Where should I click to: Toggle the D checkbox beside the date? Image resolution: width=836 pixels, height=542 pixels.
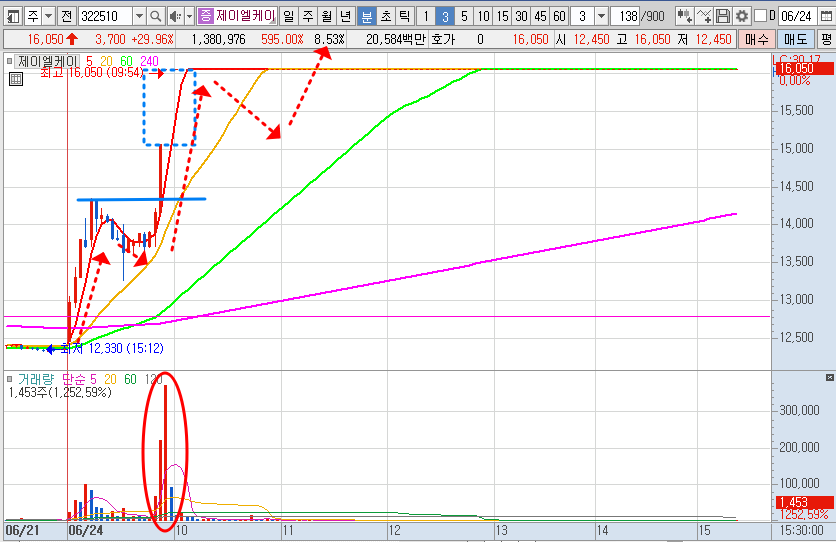click(761, 16)
